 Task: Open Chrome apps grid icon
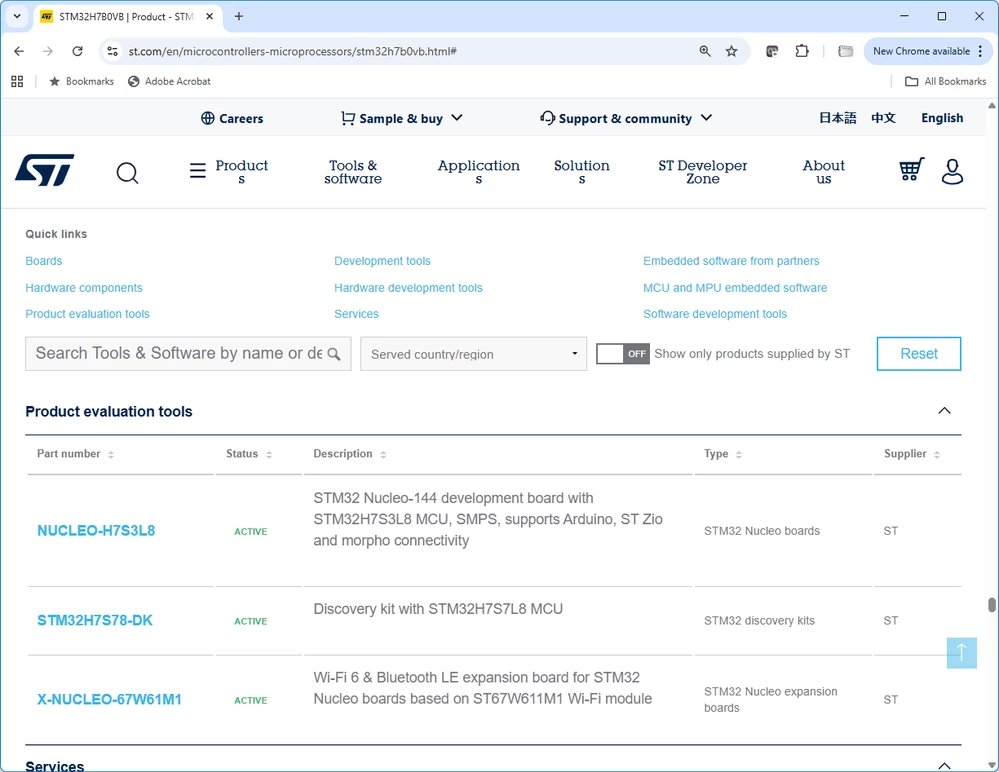click(x=17, y=82)
